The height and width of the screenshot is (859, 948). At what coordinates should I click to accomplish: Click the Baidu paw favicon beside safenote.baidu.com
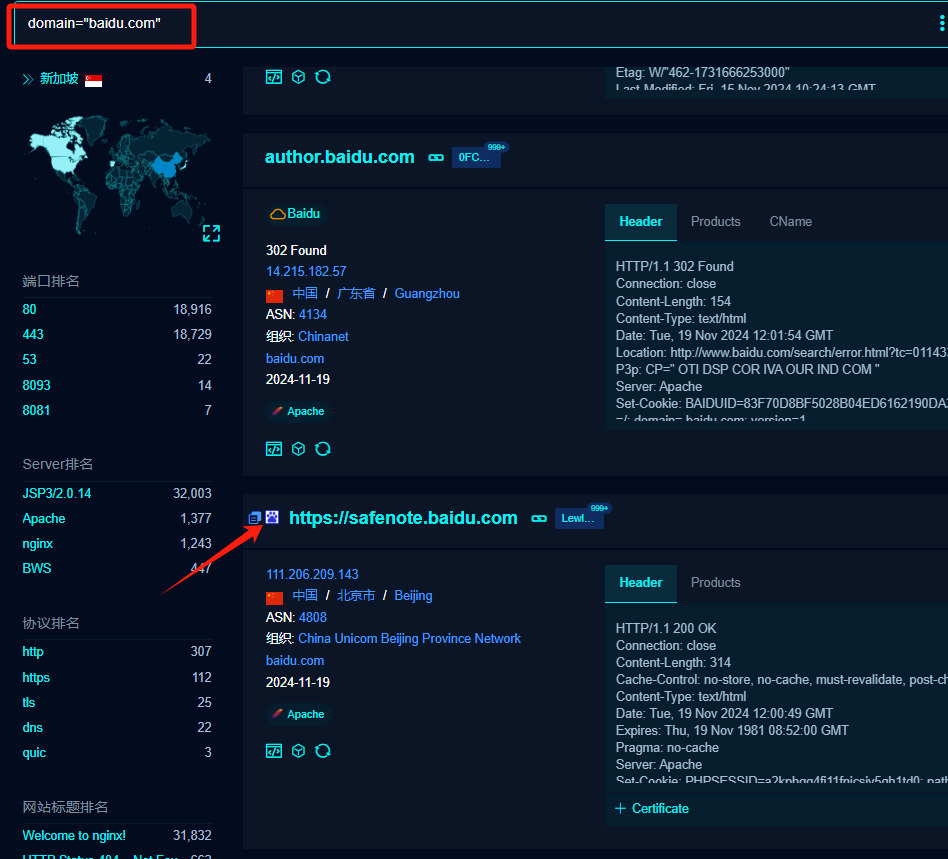(272, 517)
